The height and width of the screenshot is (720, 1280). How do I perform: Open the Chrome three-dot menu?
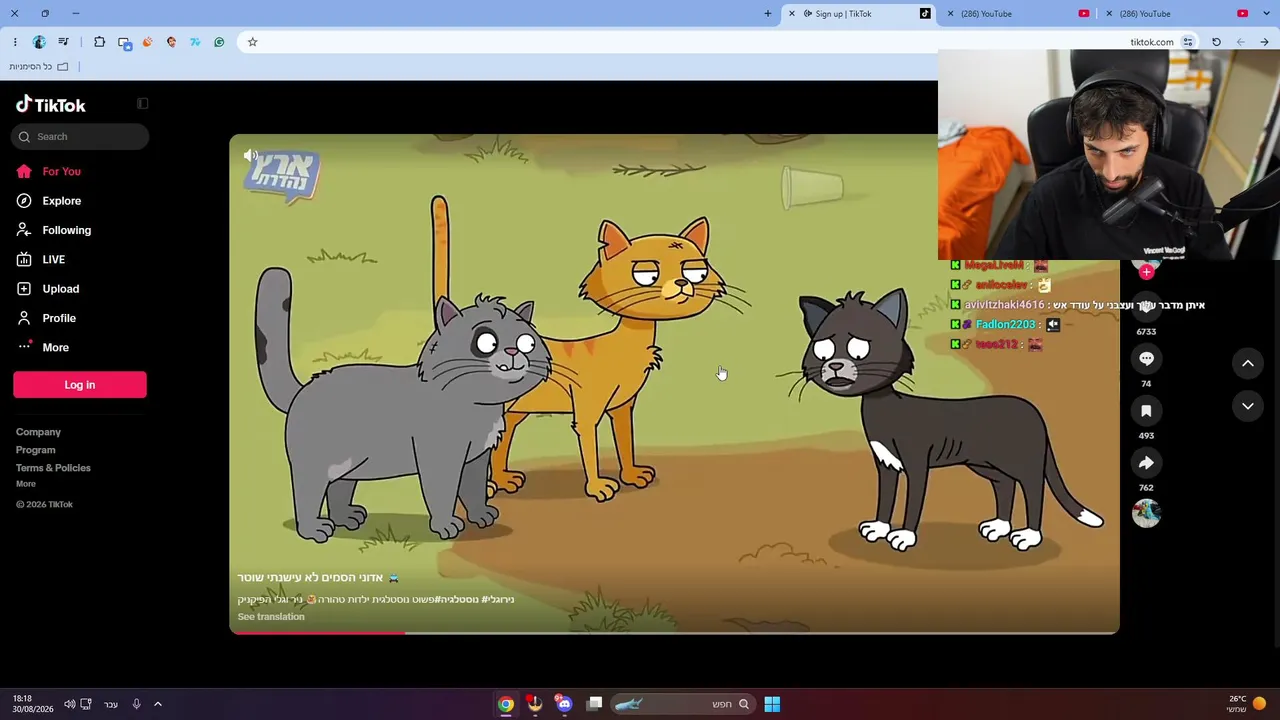[x=15, y=42]
